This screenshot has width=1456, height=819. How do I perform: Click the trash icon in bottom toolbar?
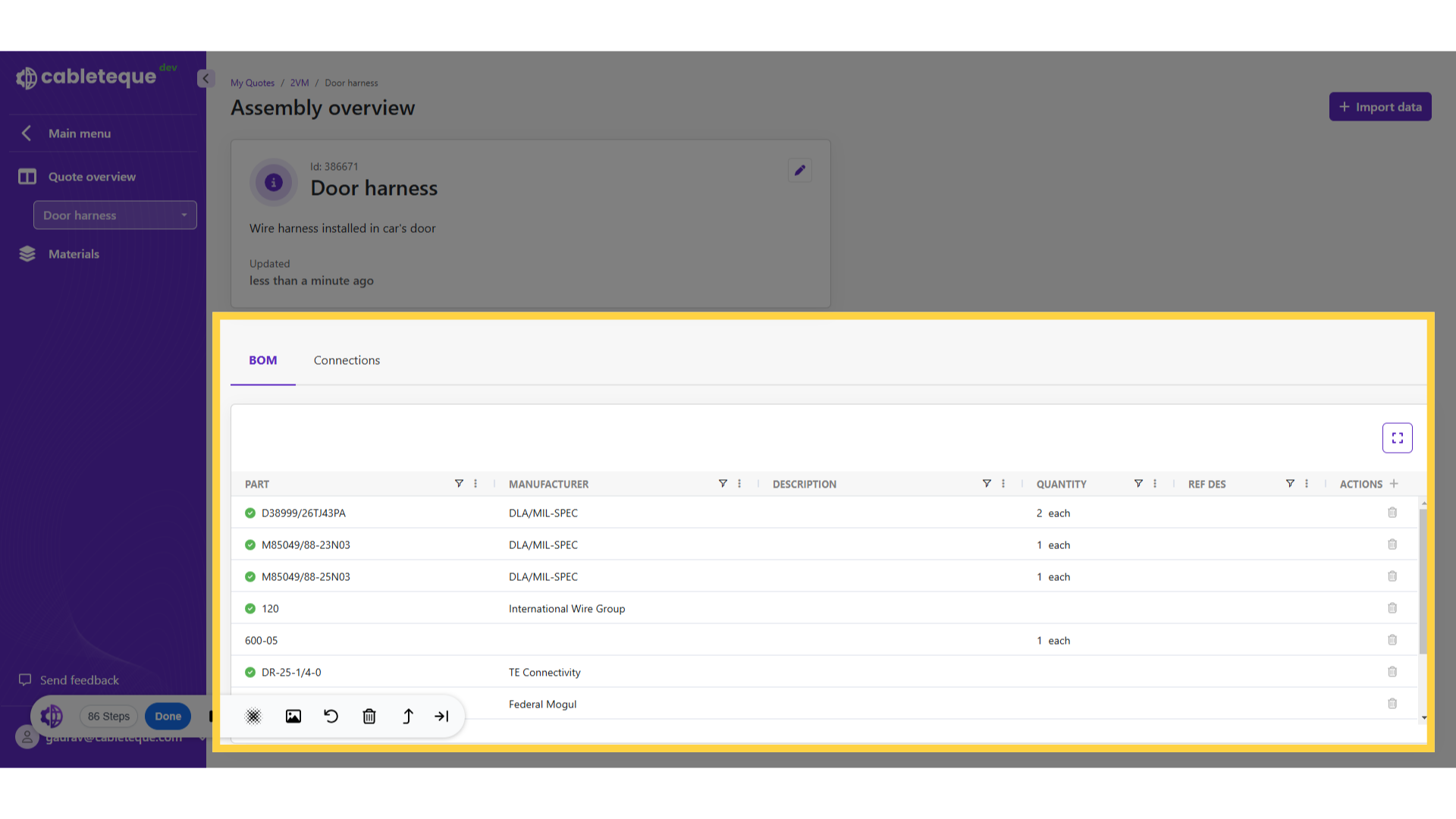coord(369,716)
